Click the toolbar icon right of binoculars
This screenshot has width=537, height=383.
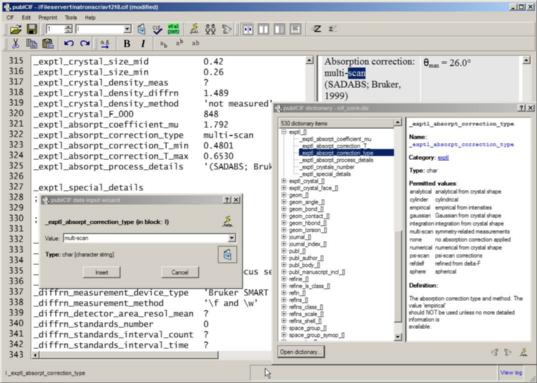(x=226, y=29)
